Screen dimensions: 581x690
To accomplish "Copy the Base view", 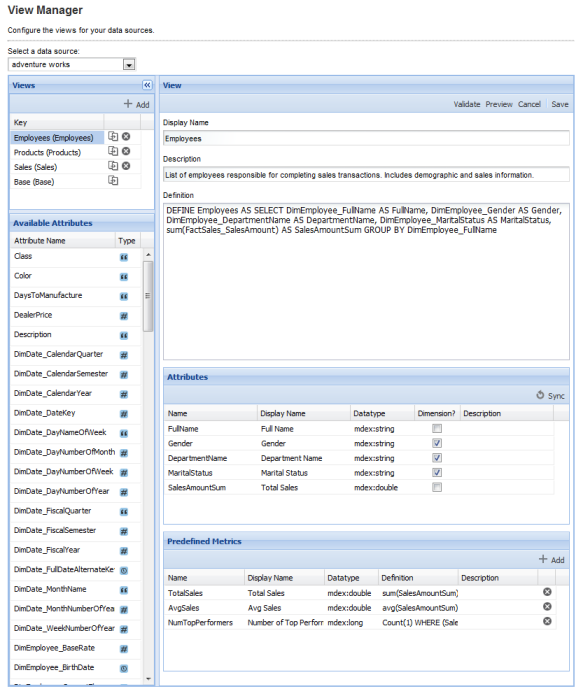I will [113, 180].
